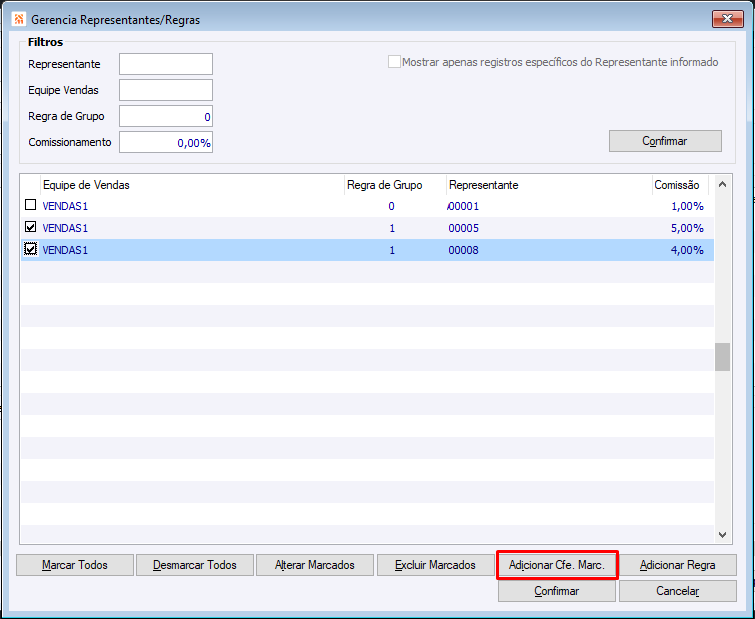This screenshot has height=619, width=755.
Task: Click the Regra de Grupo filter field
Action: point(166,116)
